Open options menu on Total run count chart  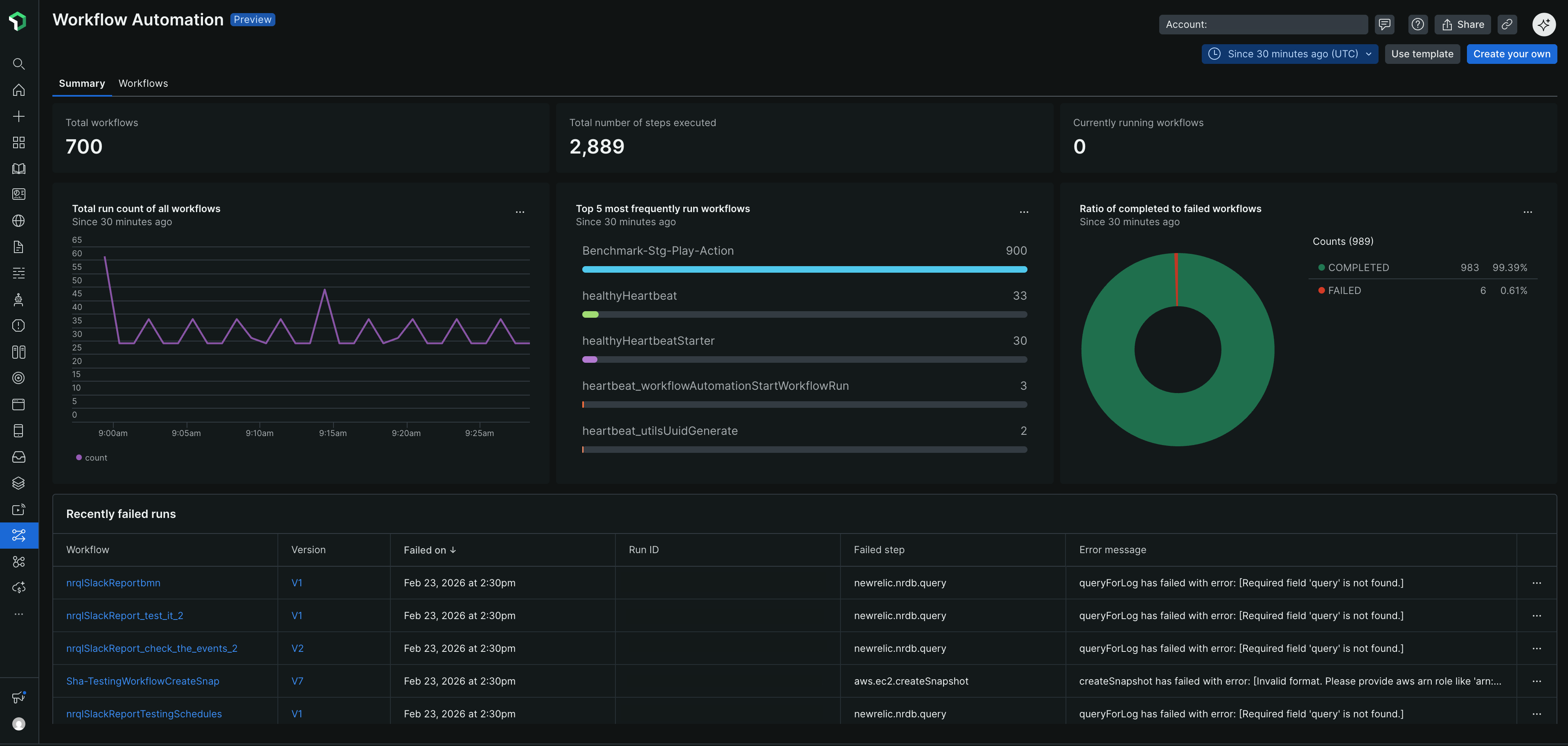click(520, 211)
